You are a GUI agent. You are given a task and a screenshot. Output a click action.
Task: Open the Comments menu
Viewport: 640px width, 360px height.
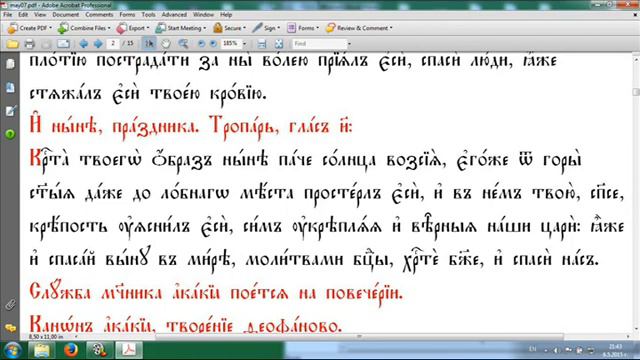tap(99, 14)
